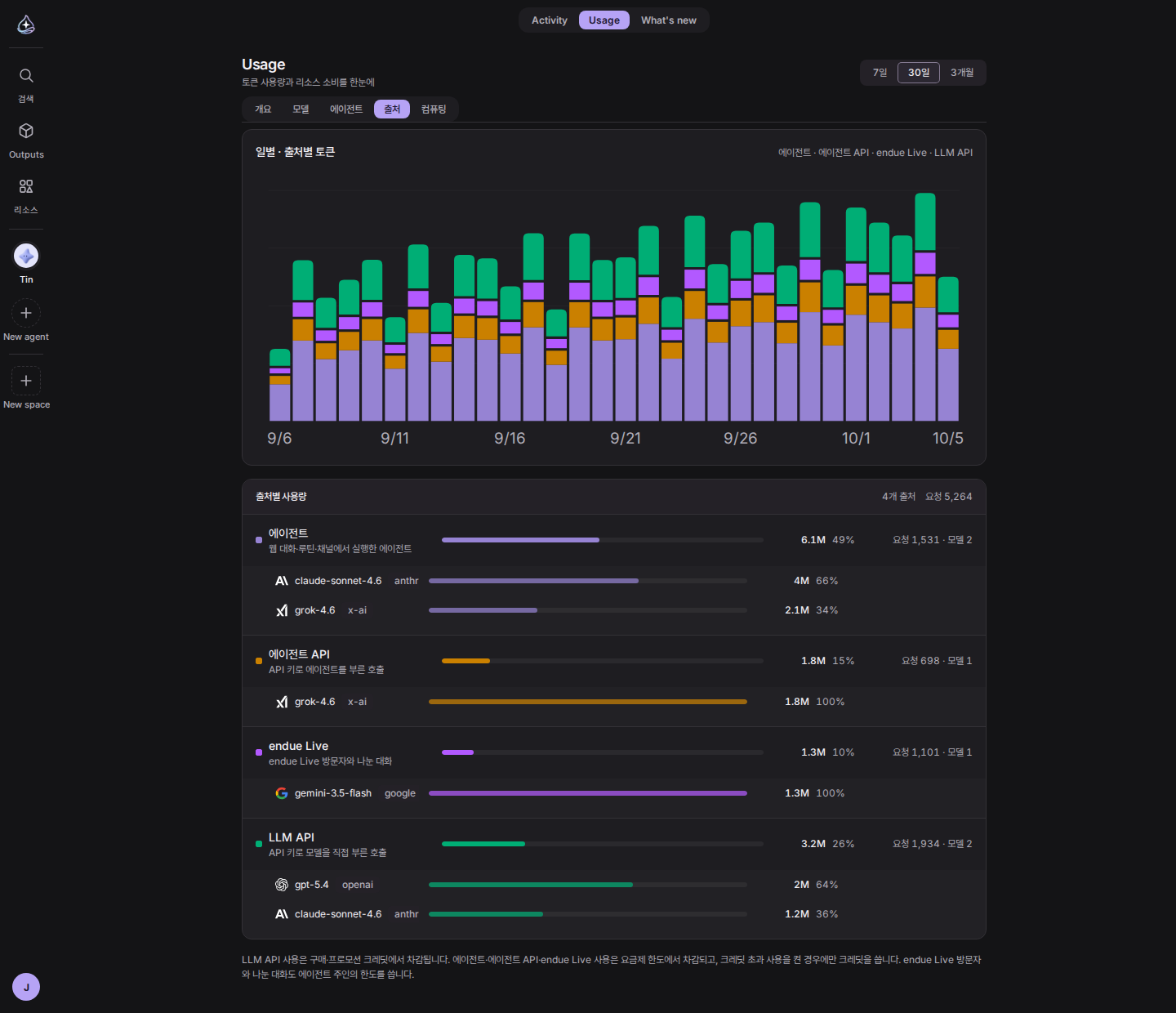Click '요청 1,531 · 모델 2' in 에이전트 row

click(x=933, y=540)
